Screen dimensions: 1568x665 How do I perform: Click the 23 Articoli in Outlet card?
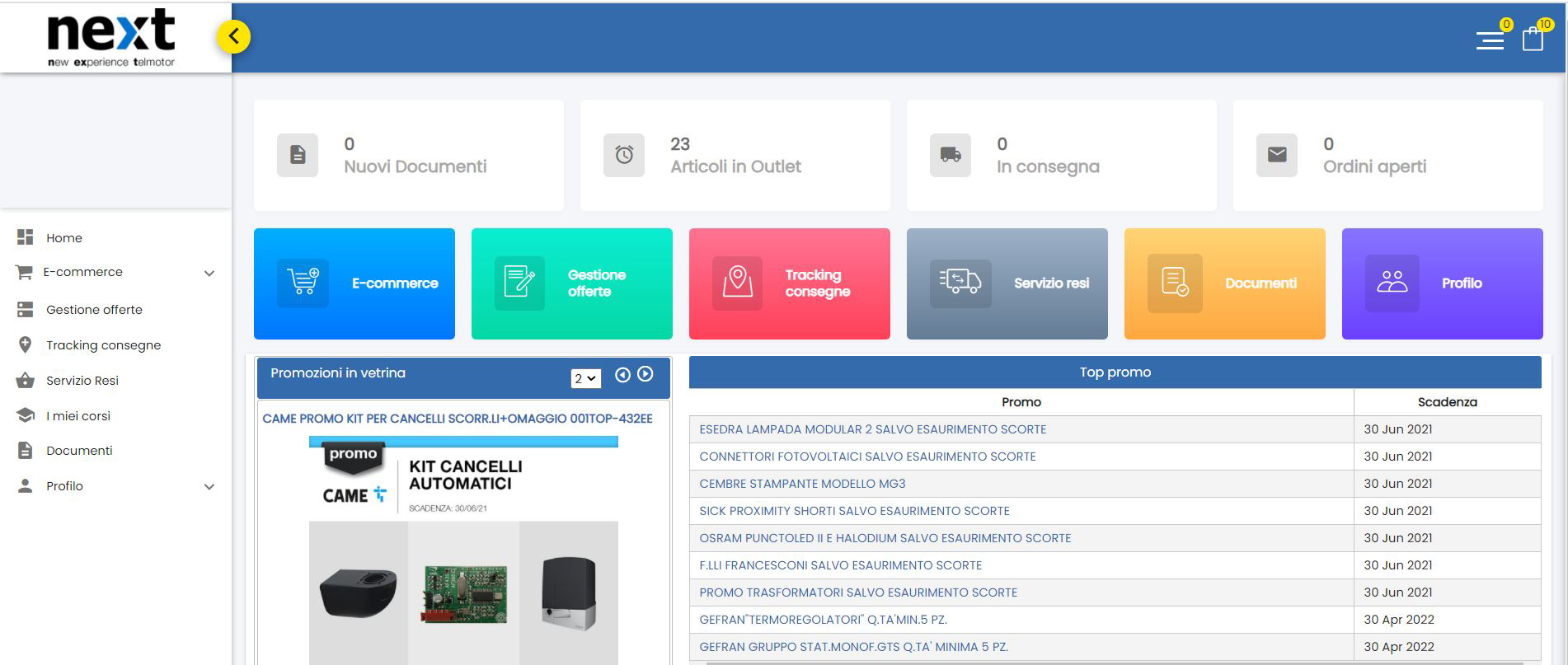click(735, 155)
